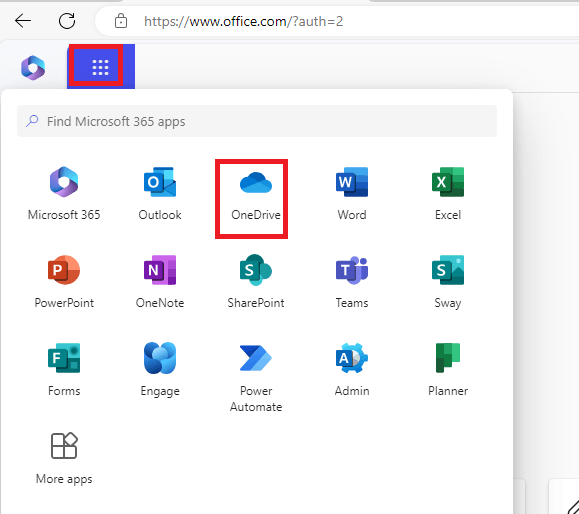Open Excel app
This screenshot has width=579, height=514.
(448, 194)
